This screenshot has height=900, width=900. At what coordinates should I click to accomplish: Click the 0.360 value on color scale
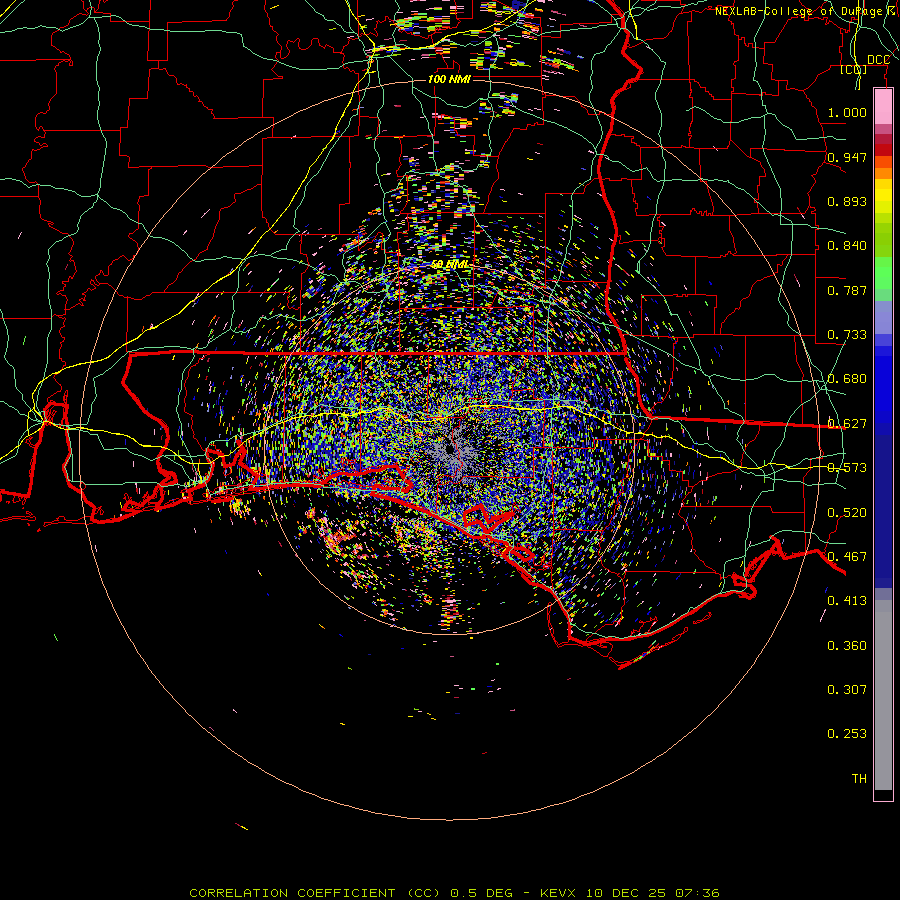click(x=847, y=646)
